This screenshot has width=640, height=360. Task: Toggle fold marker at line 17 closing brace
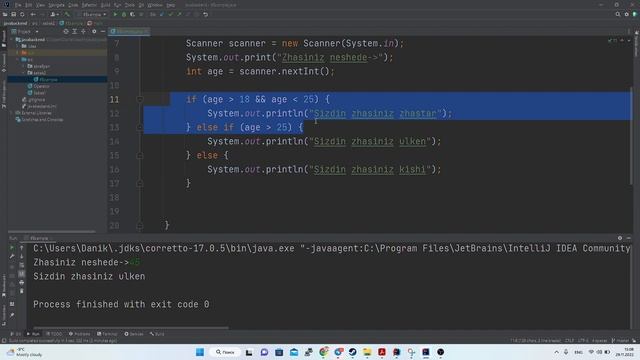140,184
